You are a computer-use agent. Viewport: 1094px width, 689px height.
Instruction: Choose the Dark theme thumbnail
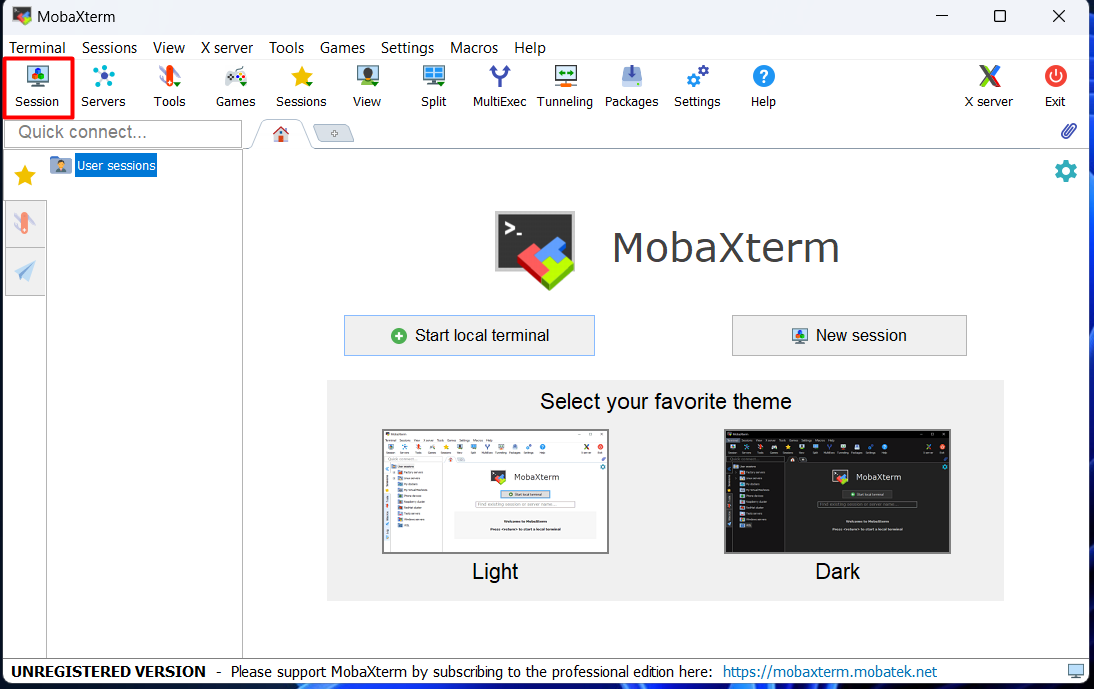(837, 491)
